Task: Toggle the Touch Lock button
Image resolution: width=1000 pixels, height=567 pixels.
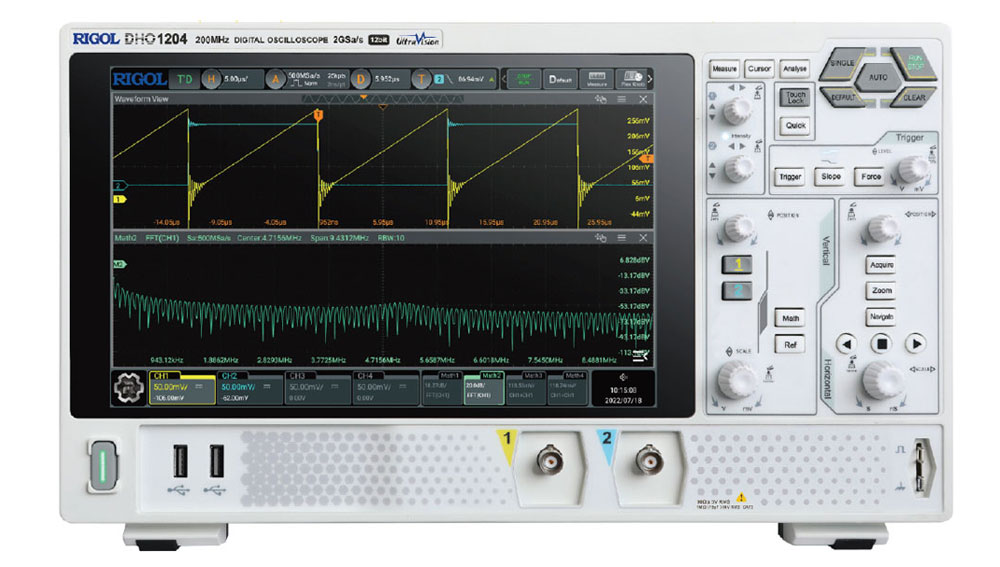Action: pos(795,97)
